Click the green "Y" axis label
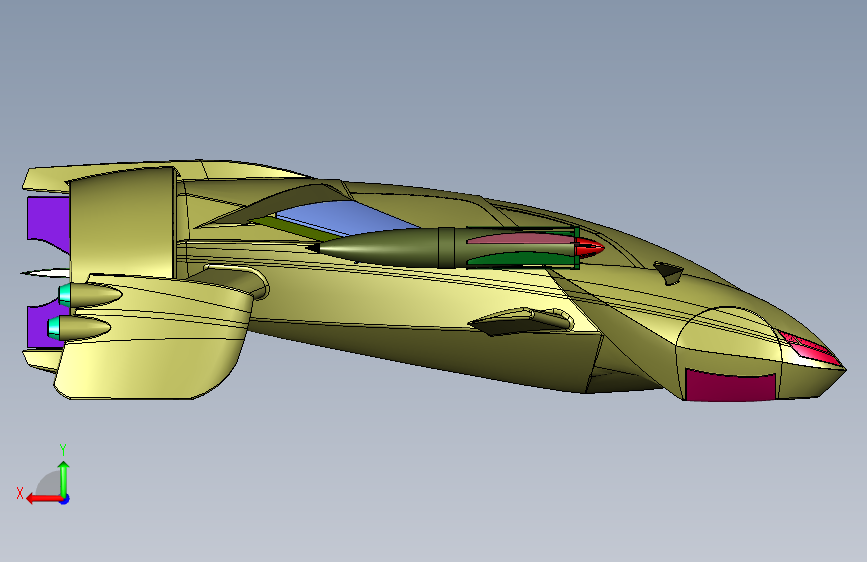Image resolution: width=867 pixels, height=562 pixels. pyautogui.click(x=63, y=449)
